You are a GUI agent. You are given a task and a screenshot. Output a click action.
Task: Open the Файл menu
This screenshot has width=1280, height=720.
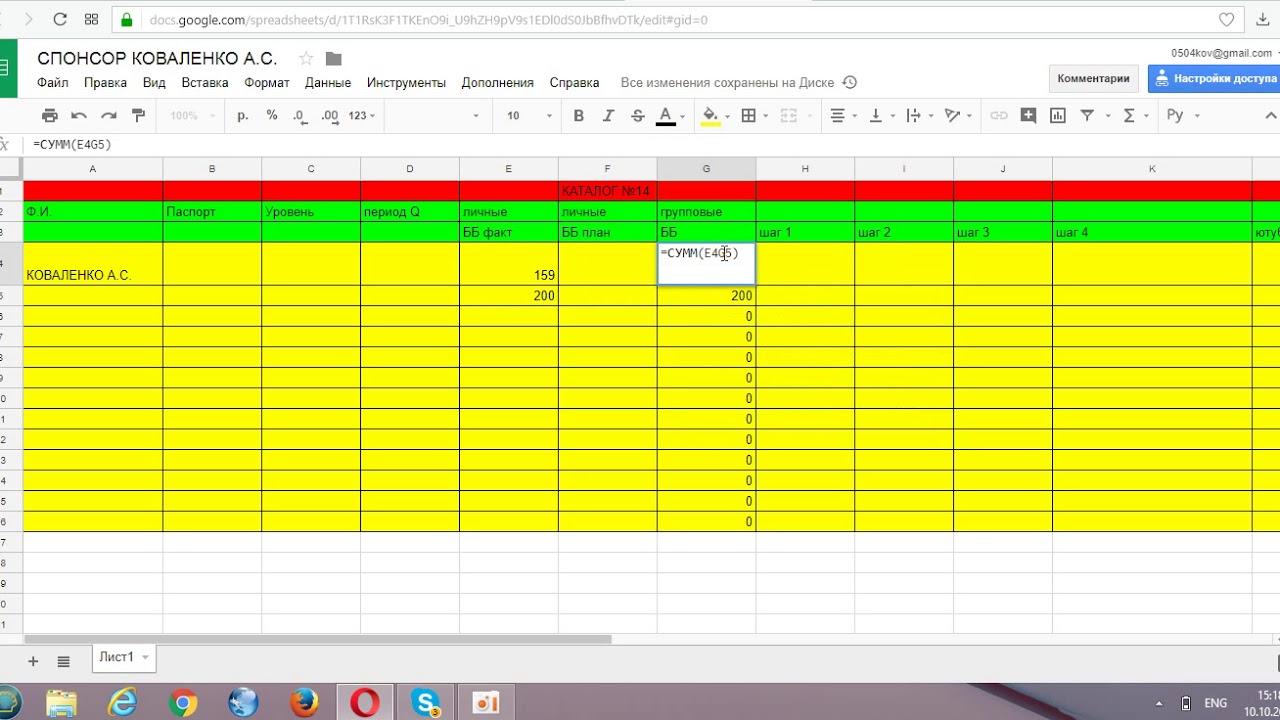53,83
